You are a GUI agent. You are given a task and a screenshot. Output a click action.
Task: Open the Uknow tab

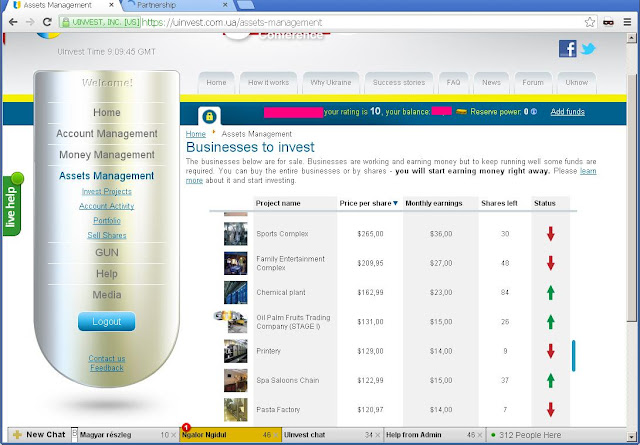tap(577, 82)
